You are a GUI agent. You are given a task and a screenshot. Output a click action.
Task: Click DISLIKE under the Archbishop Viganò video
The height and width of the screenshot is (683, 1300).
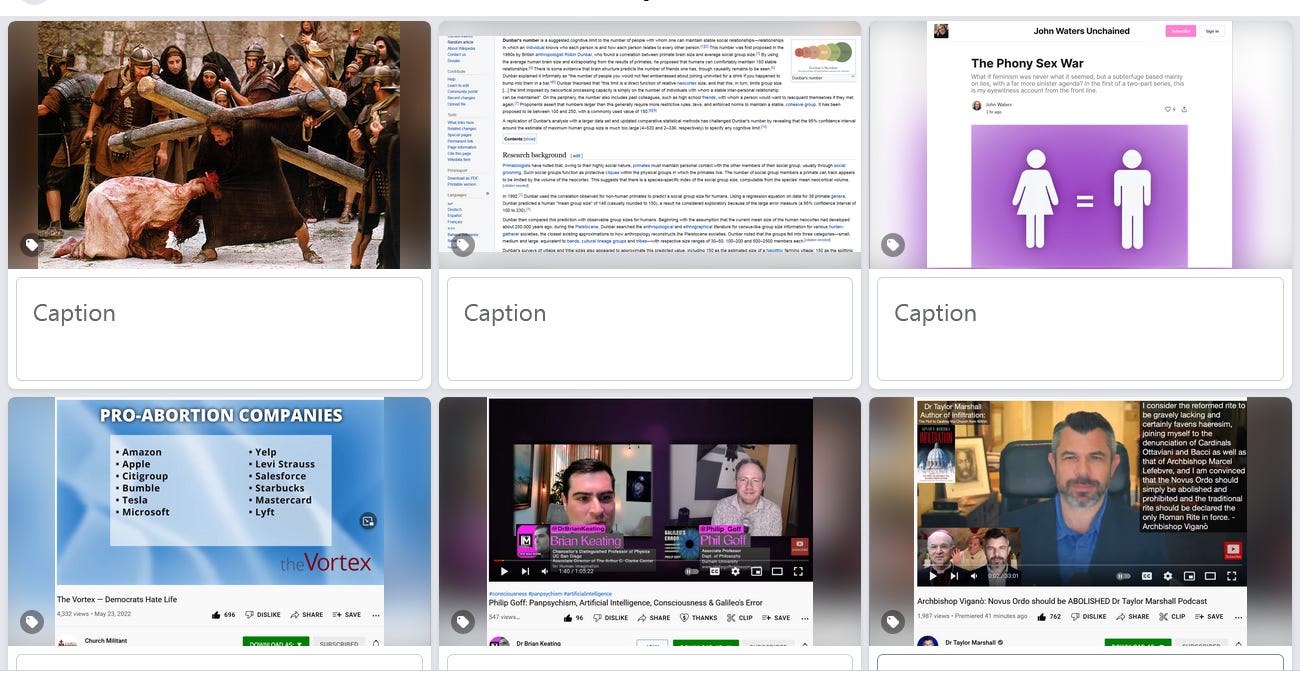click(1088, 617)
